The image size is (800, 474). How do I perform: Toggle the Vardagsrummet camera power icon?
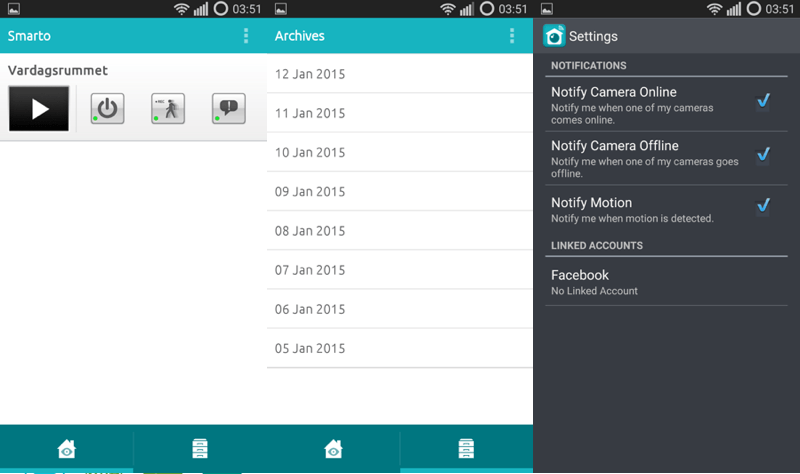pos(107,109)
